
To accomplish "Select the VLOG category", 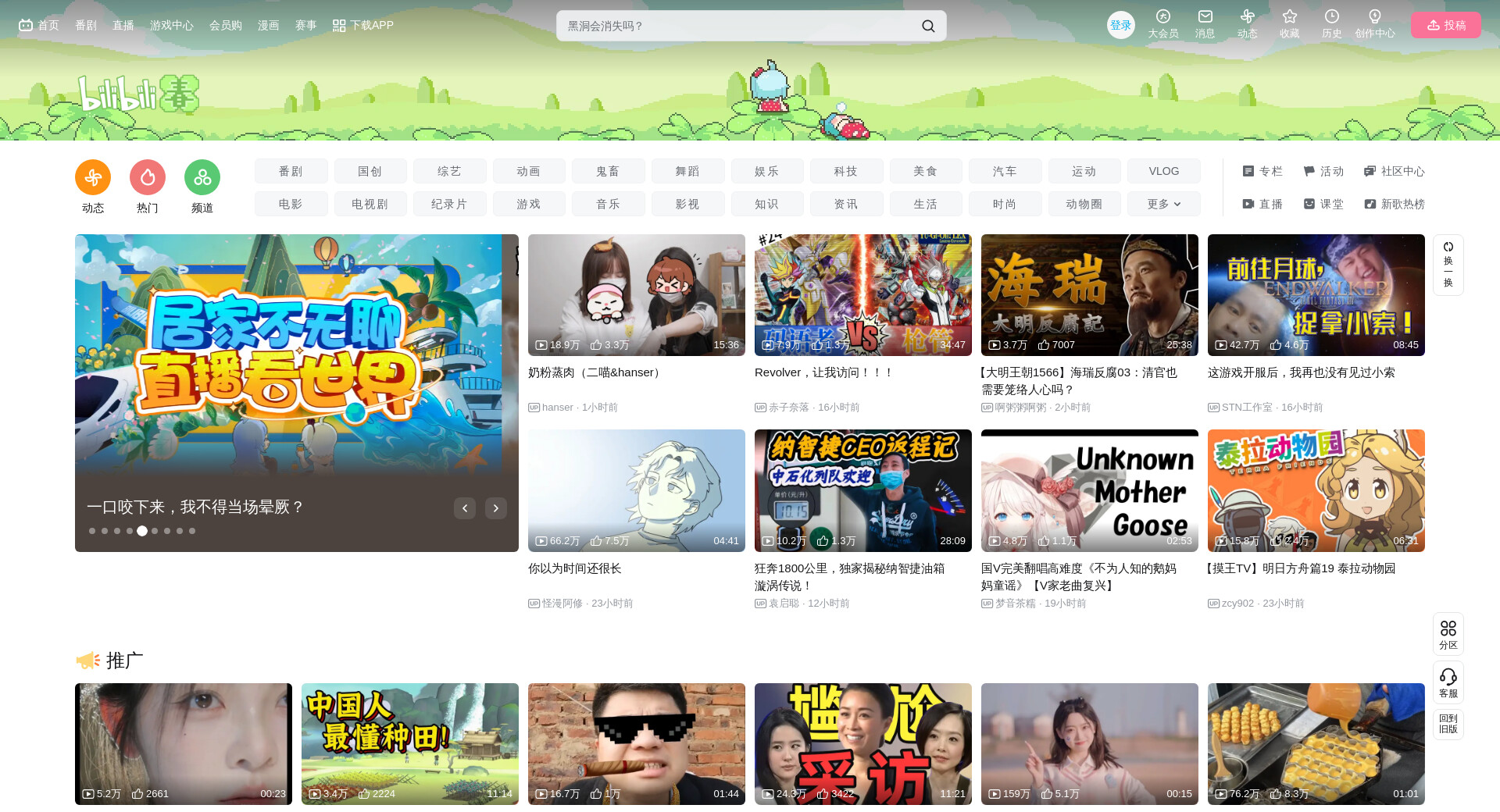I will pyautogui.click(x=1163, y=171).
